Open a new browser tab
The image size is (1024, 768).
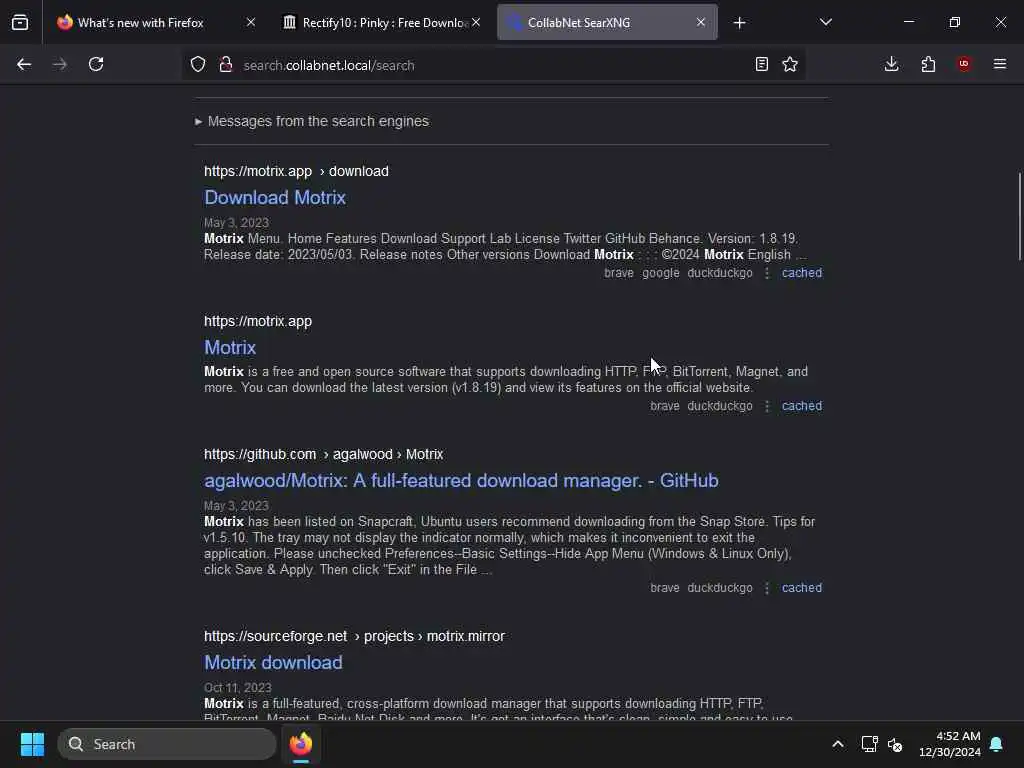739,23
